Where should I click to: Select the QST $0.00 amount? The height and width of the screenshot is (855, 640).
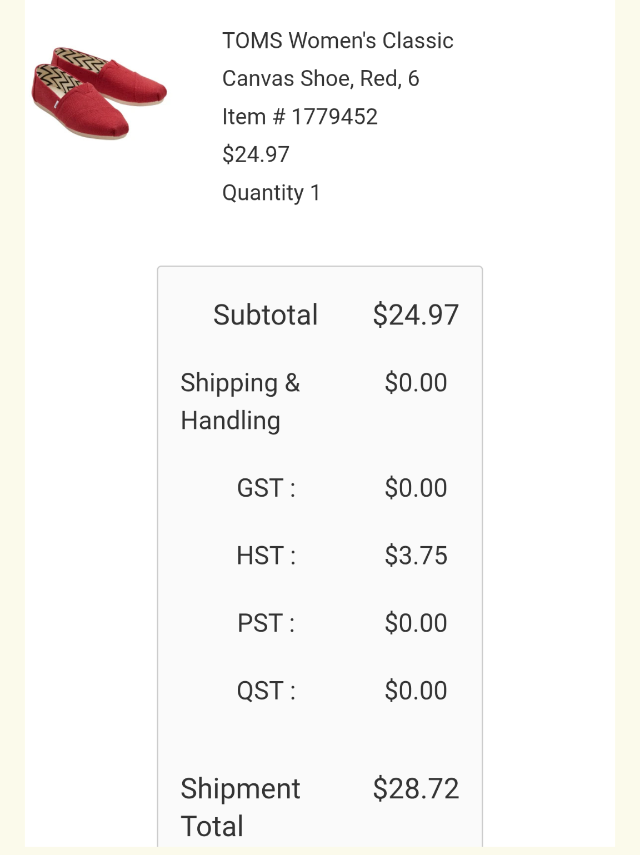click(415, 691)
